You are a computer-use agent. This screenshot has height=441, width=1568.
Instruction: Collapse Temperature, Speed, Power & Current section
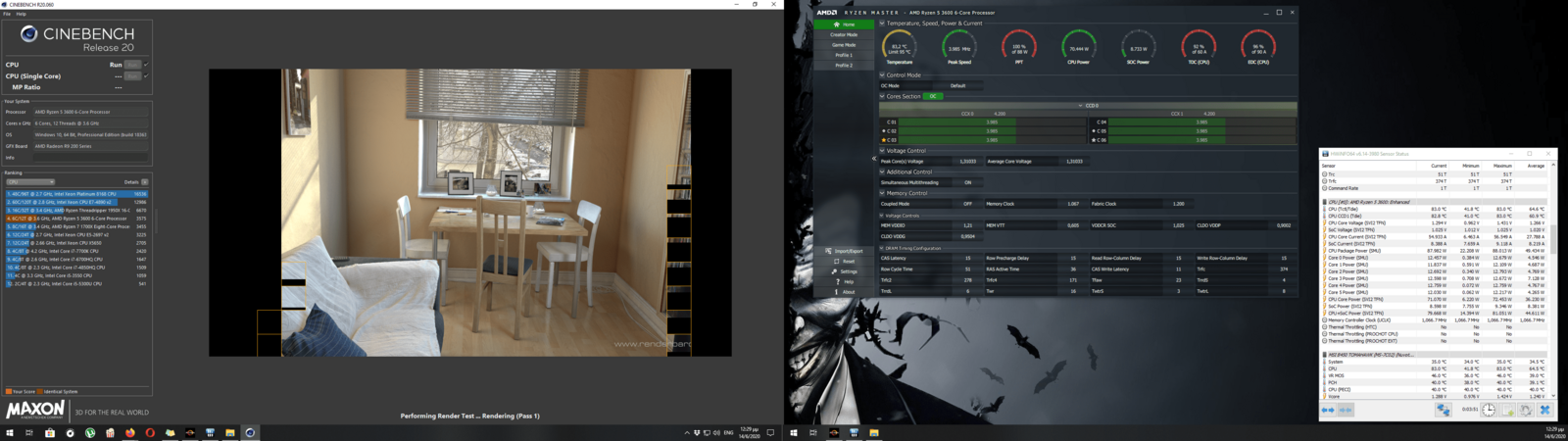[882, 24]
